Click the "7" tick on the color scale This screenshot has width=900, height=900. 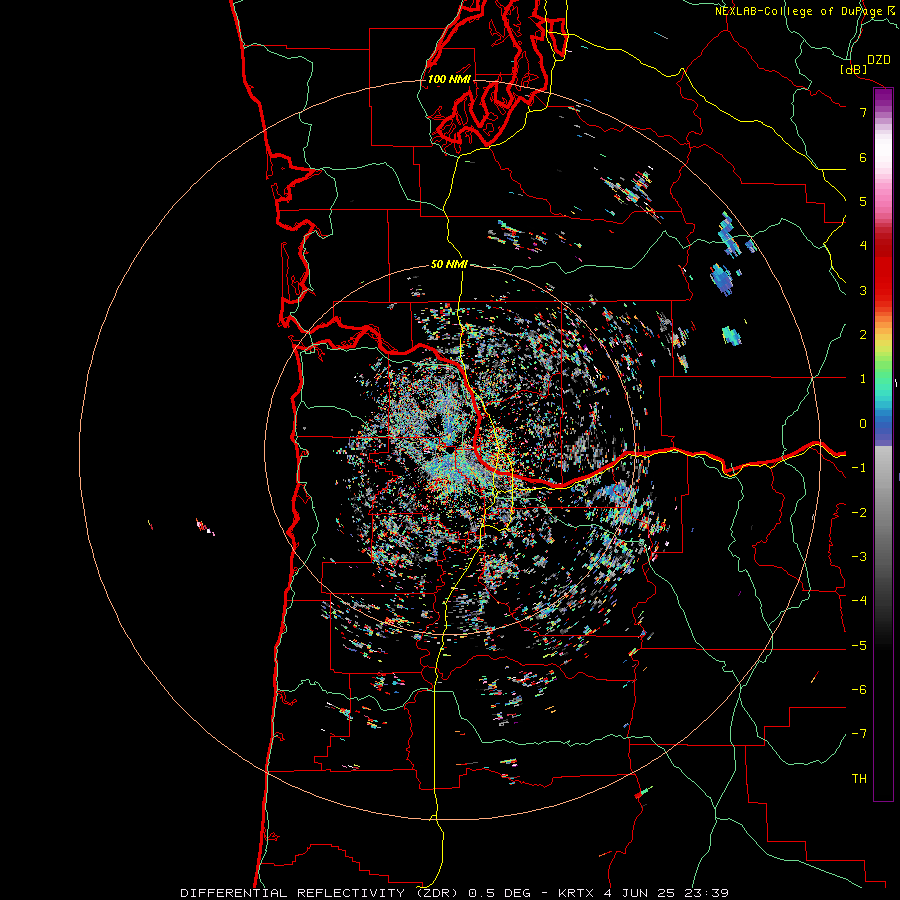coord(863,112)
